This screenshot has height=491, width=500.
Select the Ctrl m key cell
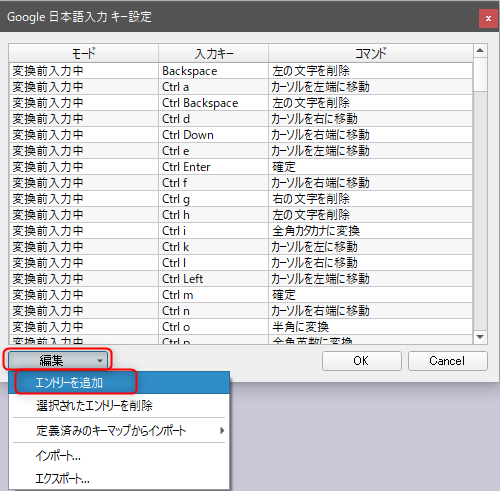point(214,295)
